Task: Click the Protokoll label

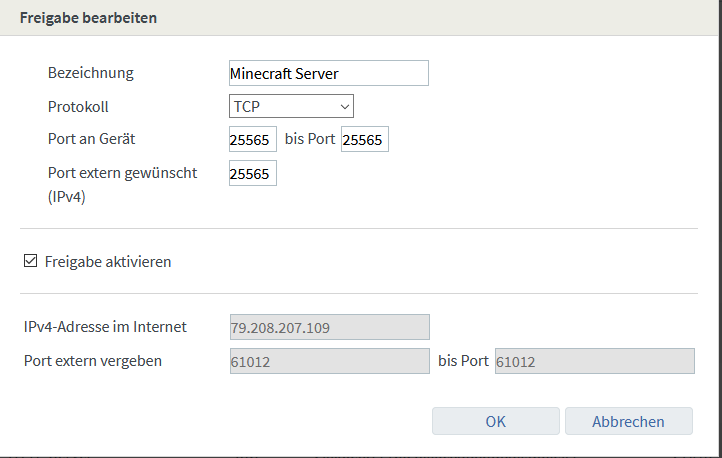Action: click(x=78, y=106)
